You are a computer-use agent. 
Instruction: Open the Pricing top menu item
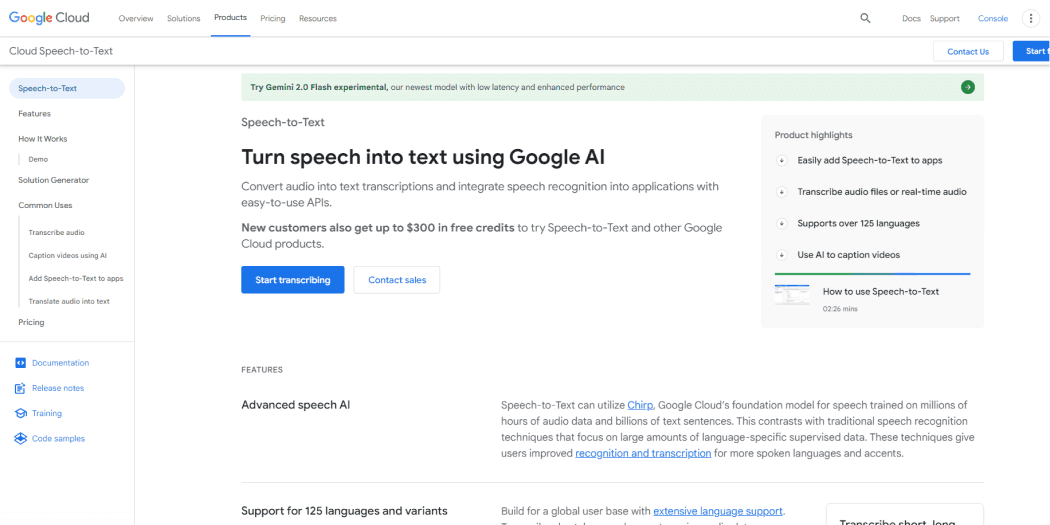pyautogui.click(x=273, y=19)
